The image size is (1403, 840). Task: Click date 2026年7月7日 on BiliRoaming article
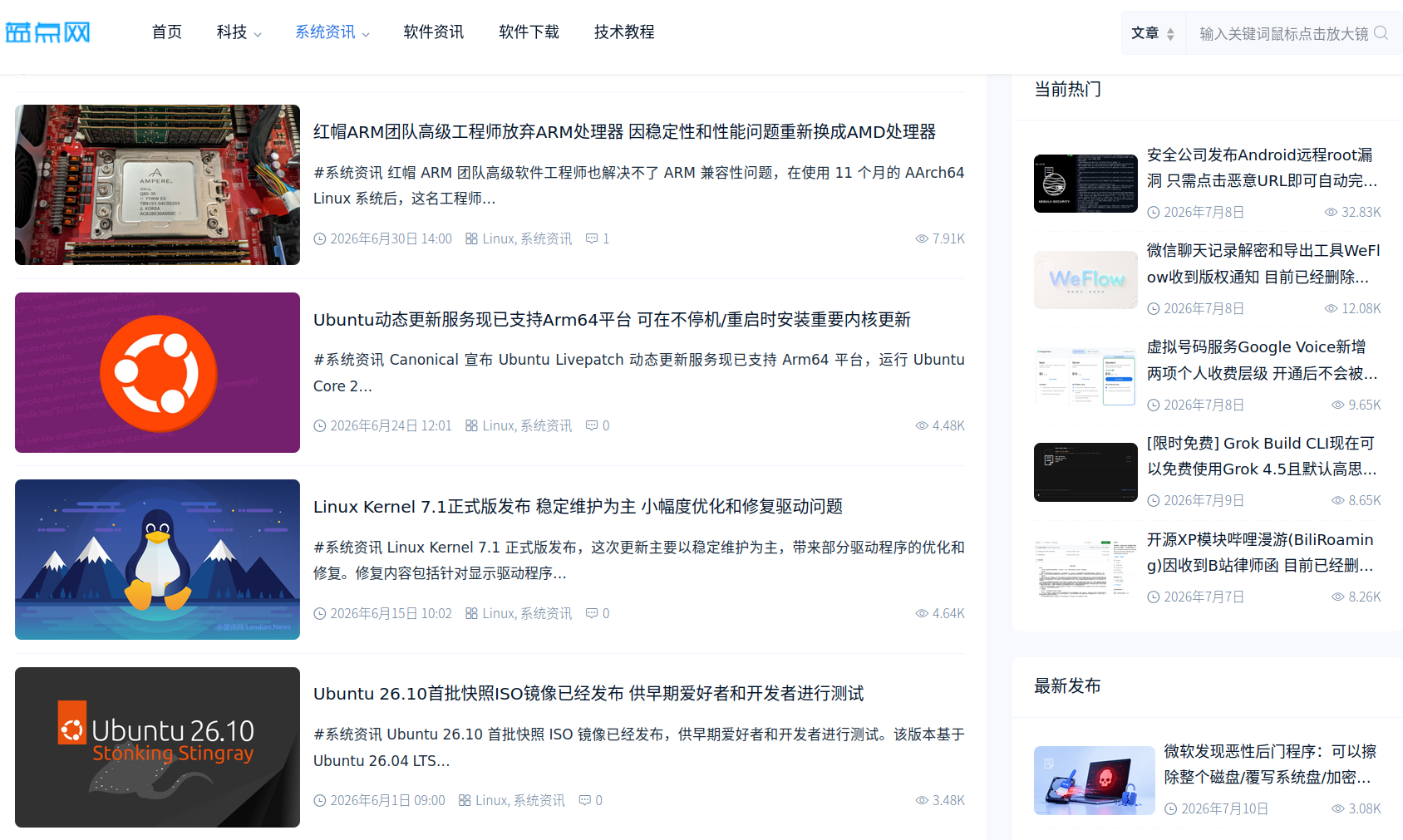tap(1204, 597)
